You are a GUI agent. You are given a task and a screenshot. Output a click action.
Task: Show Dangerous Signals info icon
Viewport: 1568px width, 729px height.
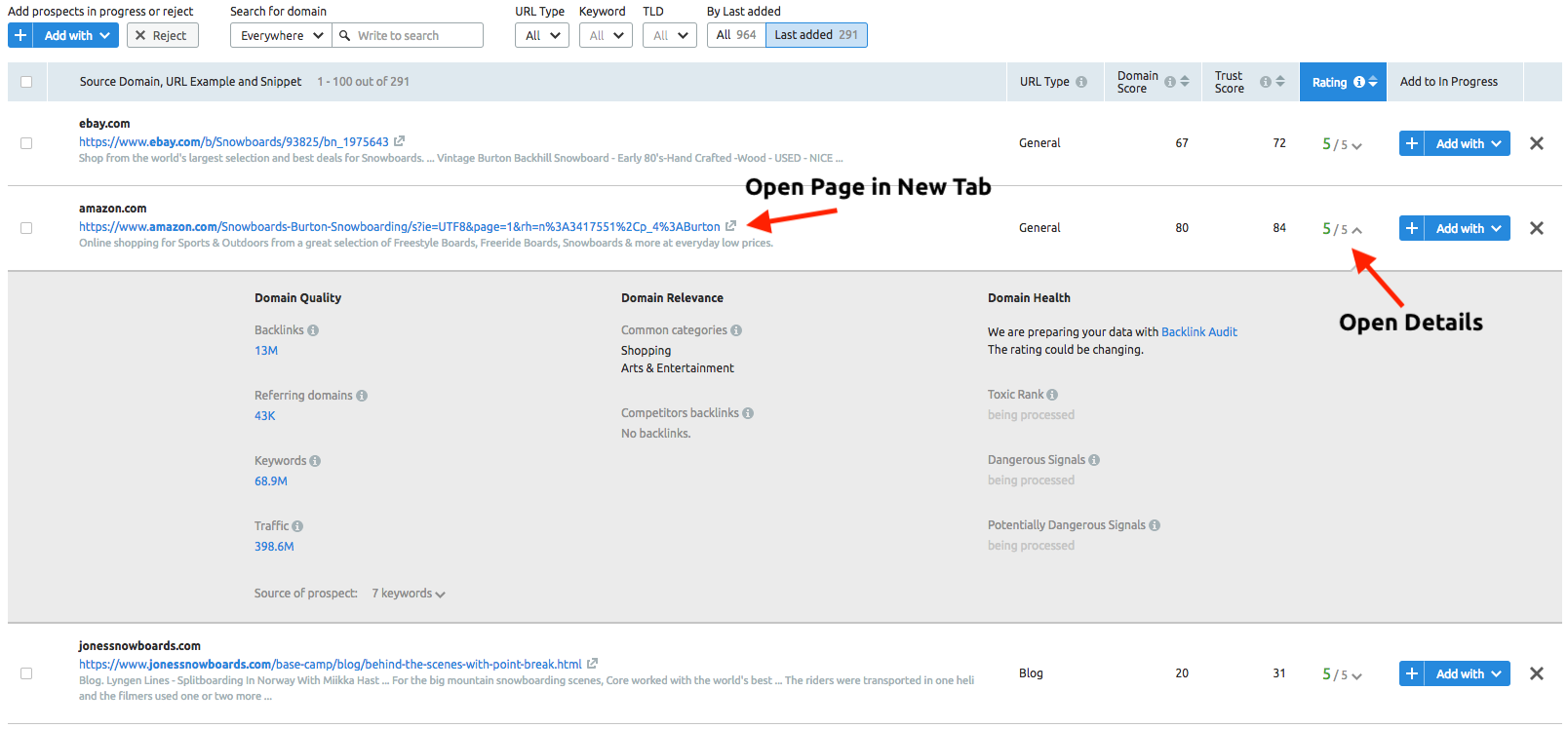[1094, 460]
